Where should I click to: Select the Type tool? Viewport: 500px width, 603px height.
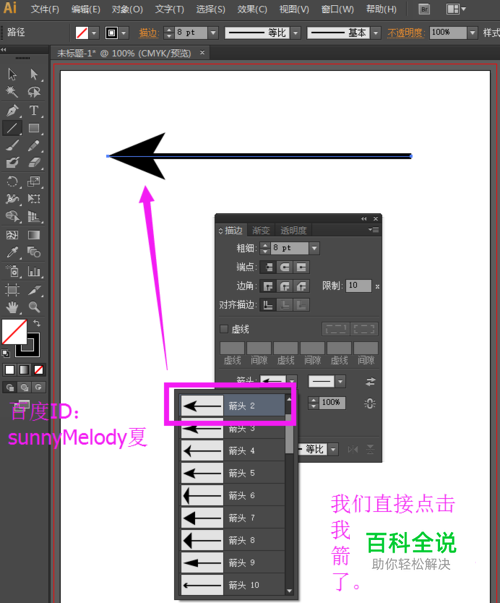pos(34,110)
